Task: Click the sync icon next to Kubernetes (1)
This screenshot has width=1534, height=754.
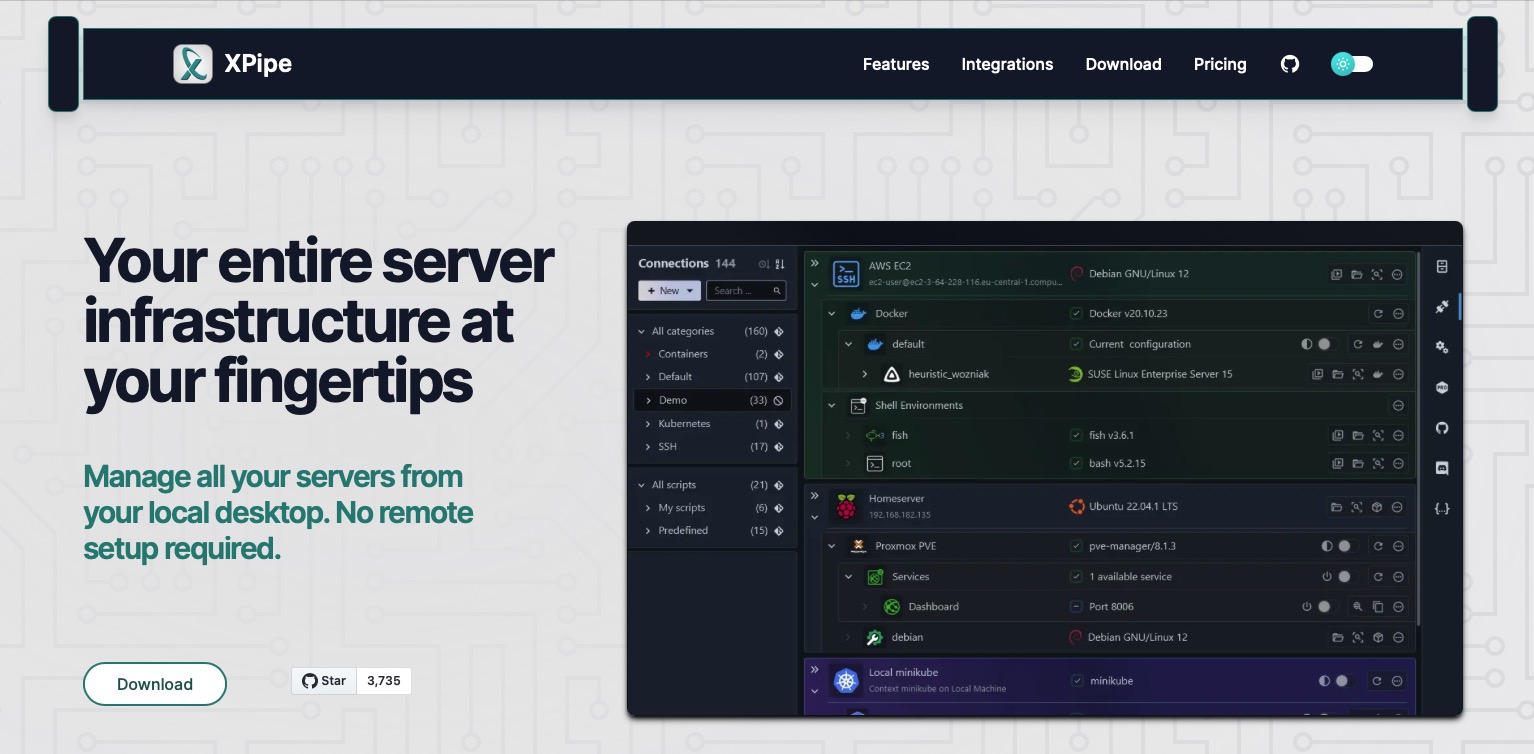Action: 778,424
